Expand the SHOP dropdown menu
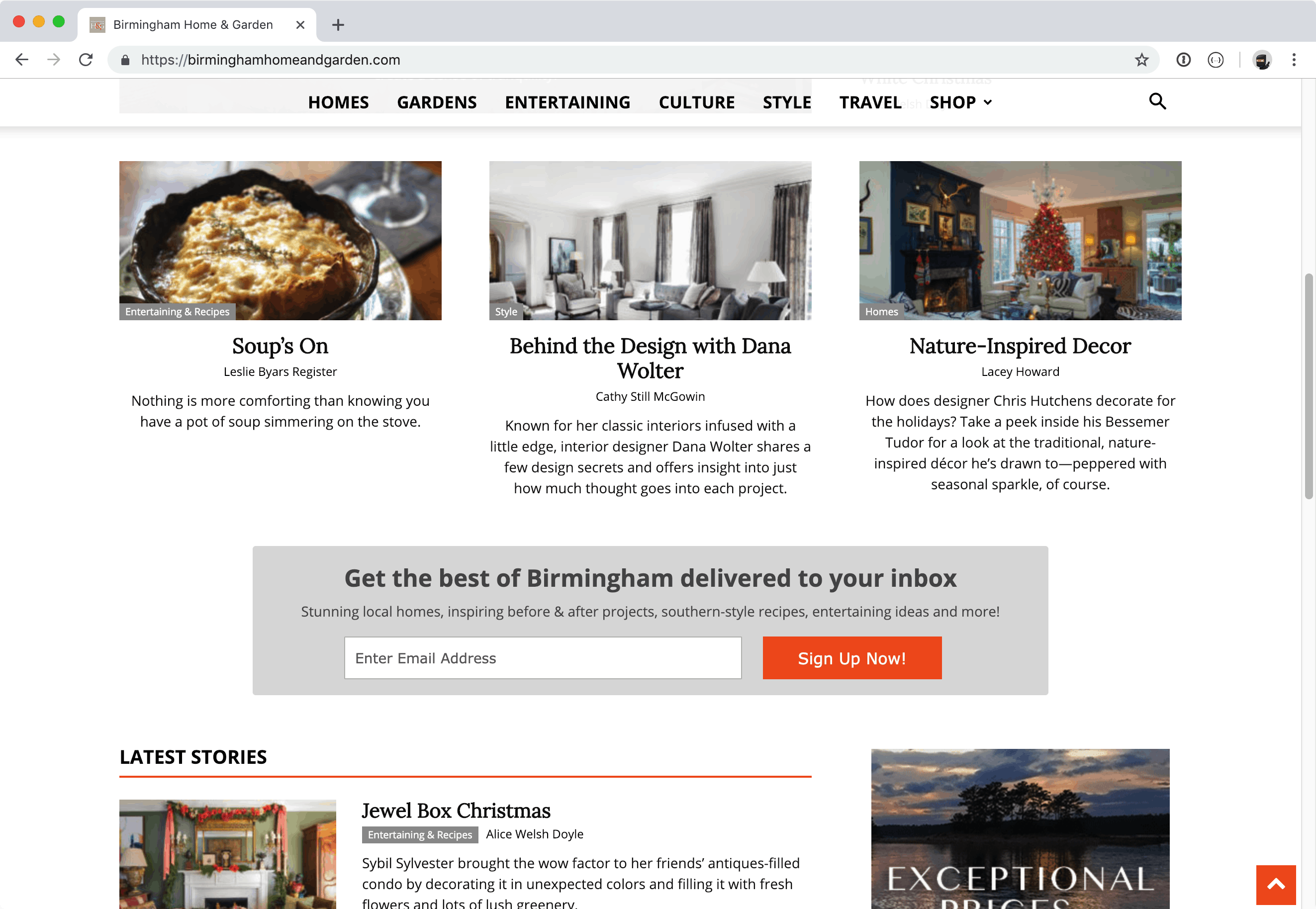This screenshot has width=1316, height=909. point(960,102)
